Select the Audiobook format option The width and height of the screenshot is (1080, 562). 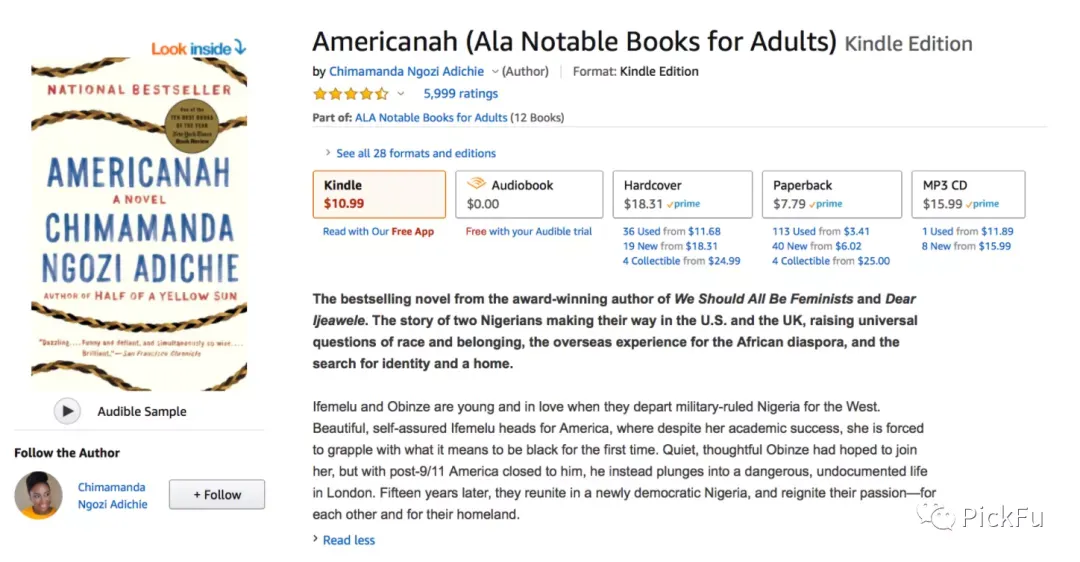(529, 194)
